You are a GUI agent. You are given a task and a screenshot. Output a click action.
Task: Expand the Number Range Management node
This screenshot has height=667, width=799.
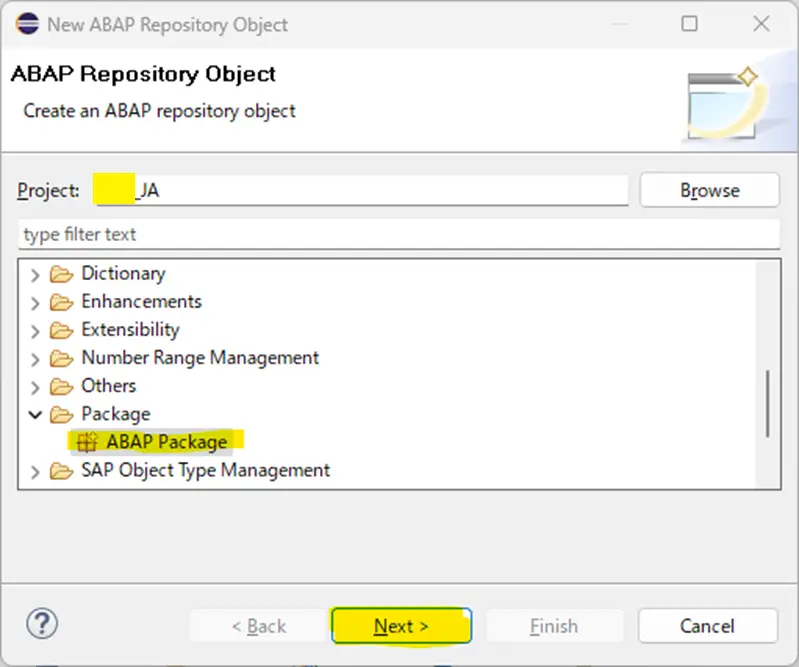pos(35,359)
